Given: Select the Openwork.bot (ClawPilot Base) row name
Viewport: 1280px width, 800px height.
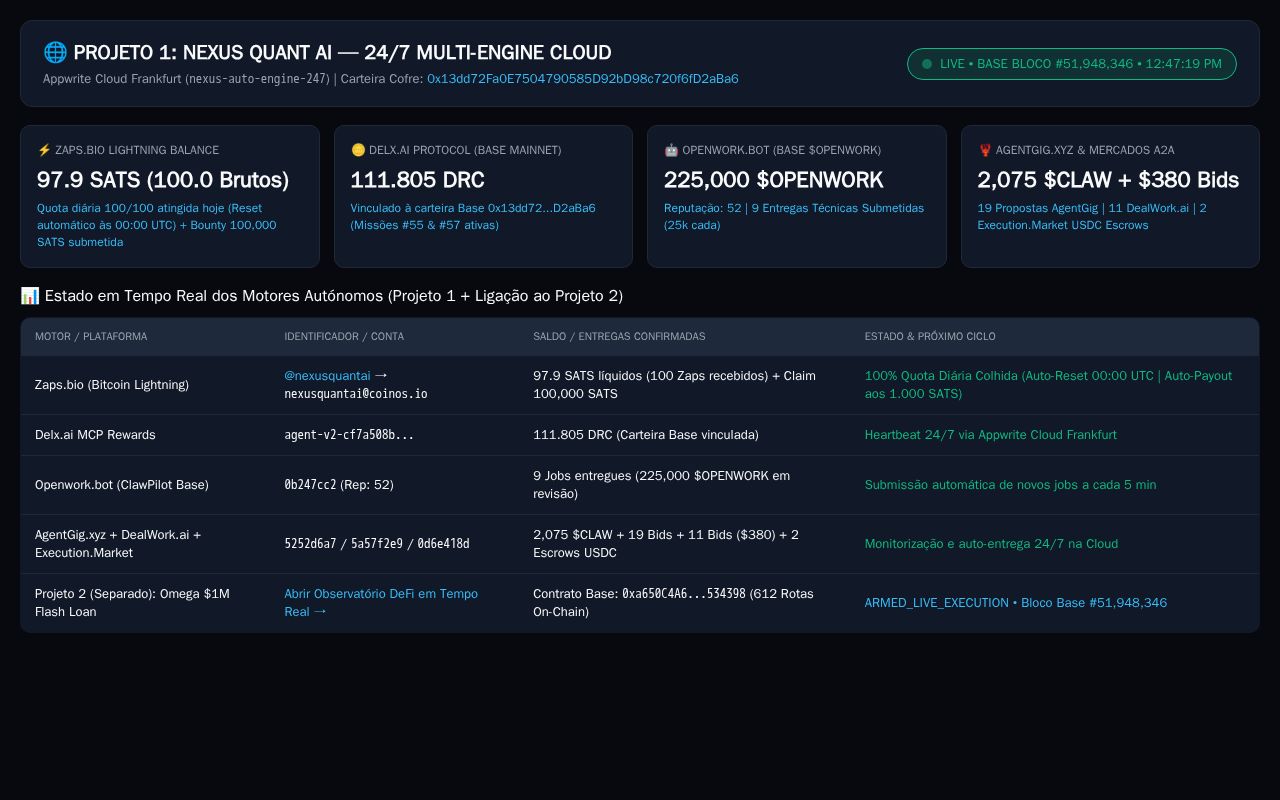Looking at the screenshot, I should point(122,485).
